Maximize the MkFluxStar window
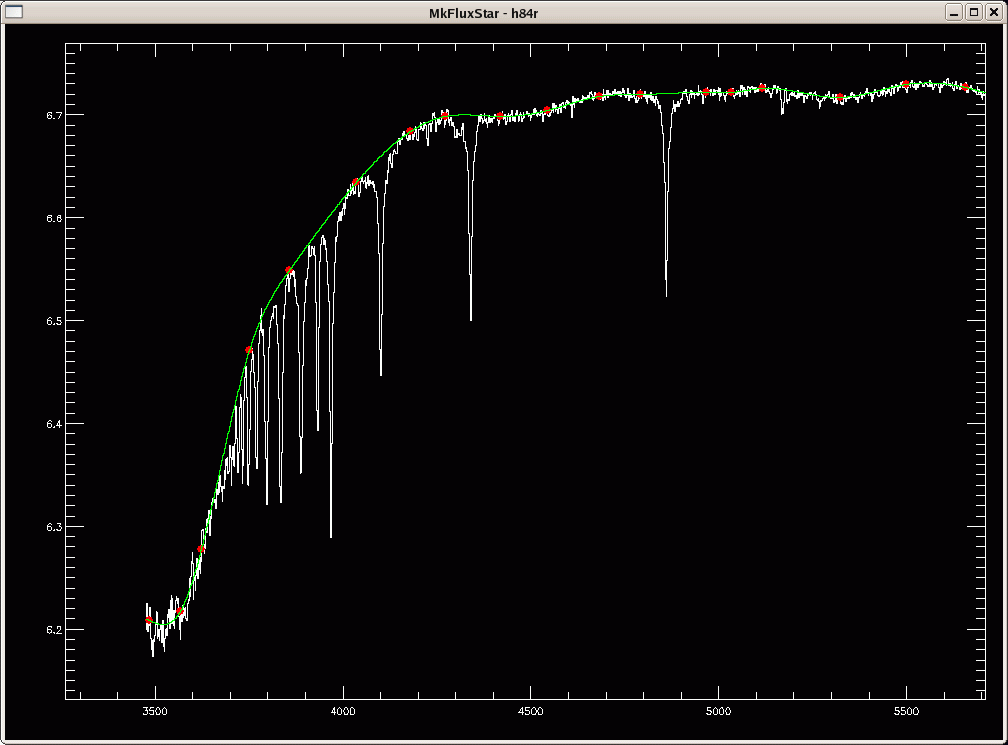The height and width of the screenshot is (745, 1008). [x=973, y=11]
